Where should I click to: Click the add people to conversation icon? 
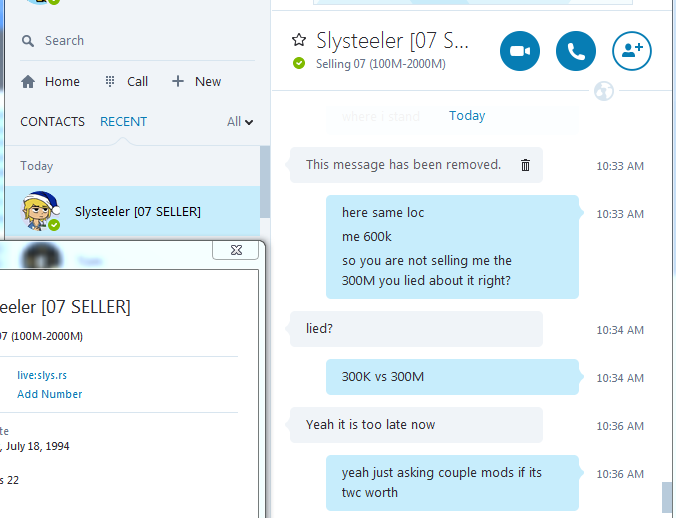(x=632, y=51)
